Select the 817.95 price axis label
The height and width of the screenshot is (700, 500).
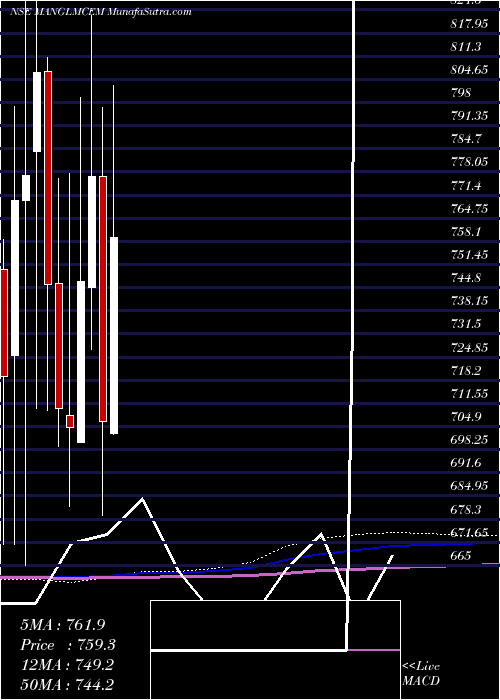(469, 24)
